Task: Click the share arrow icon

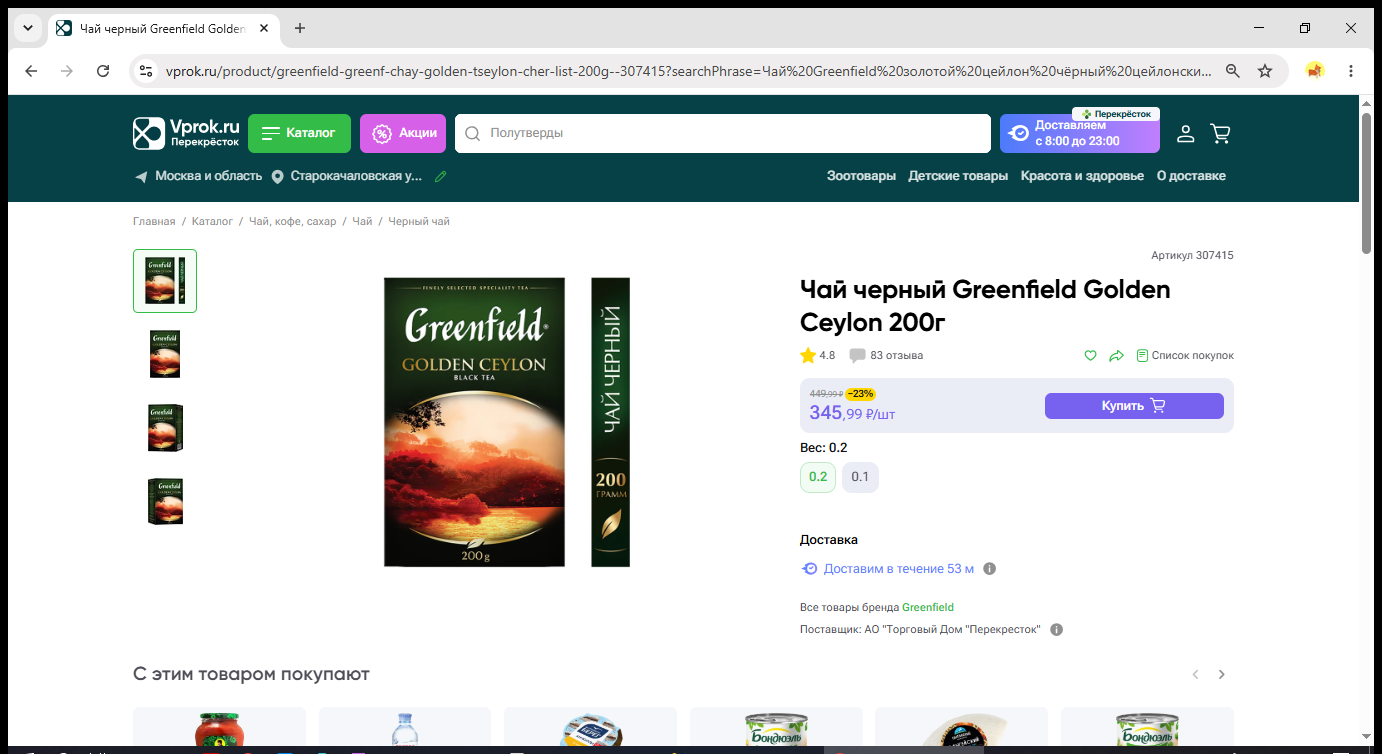Action: 1117,355
